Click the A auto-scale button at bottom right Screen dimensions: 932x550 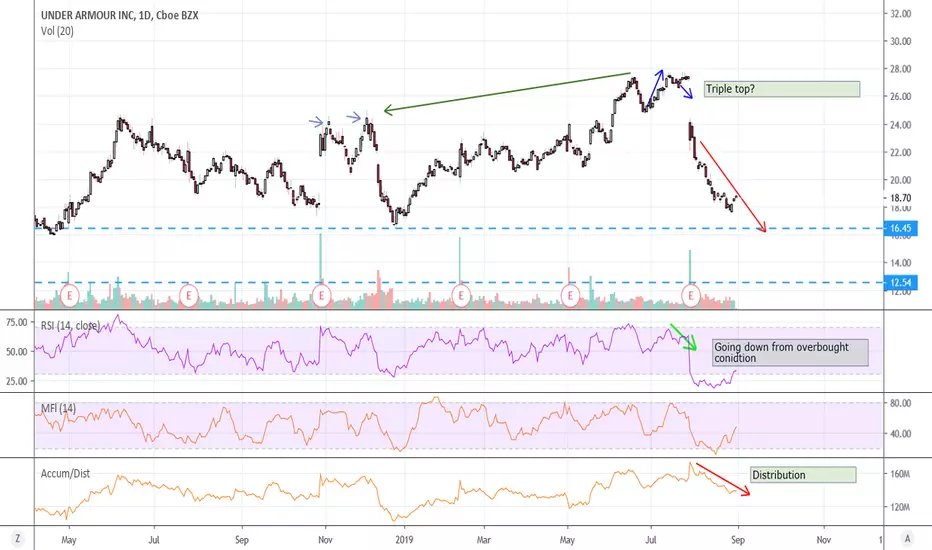[908, 539]
